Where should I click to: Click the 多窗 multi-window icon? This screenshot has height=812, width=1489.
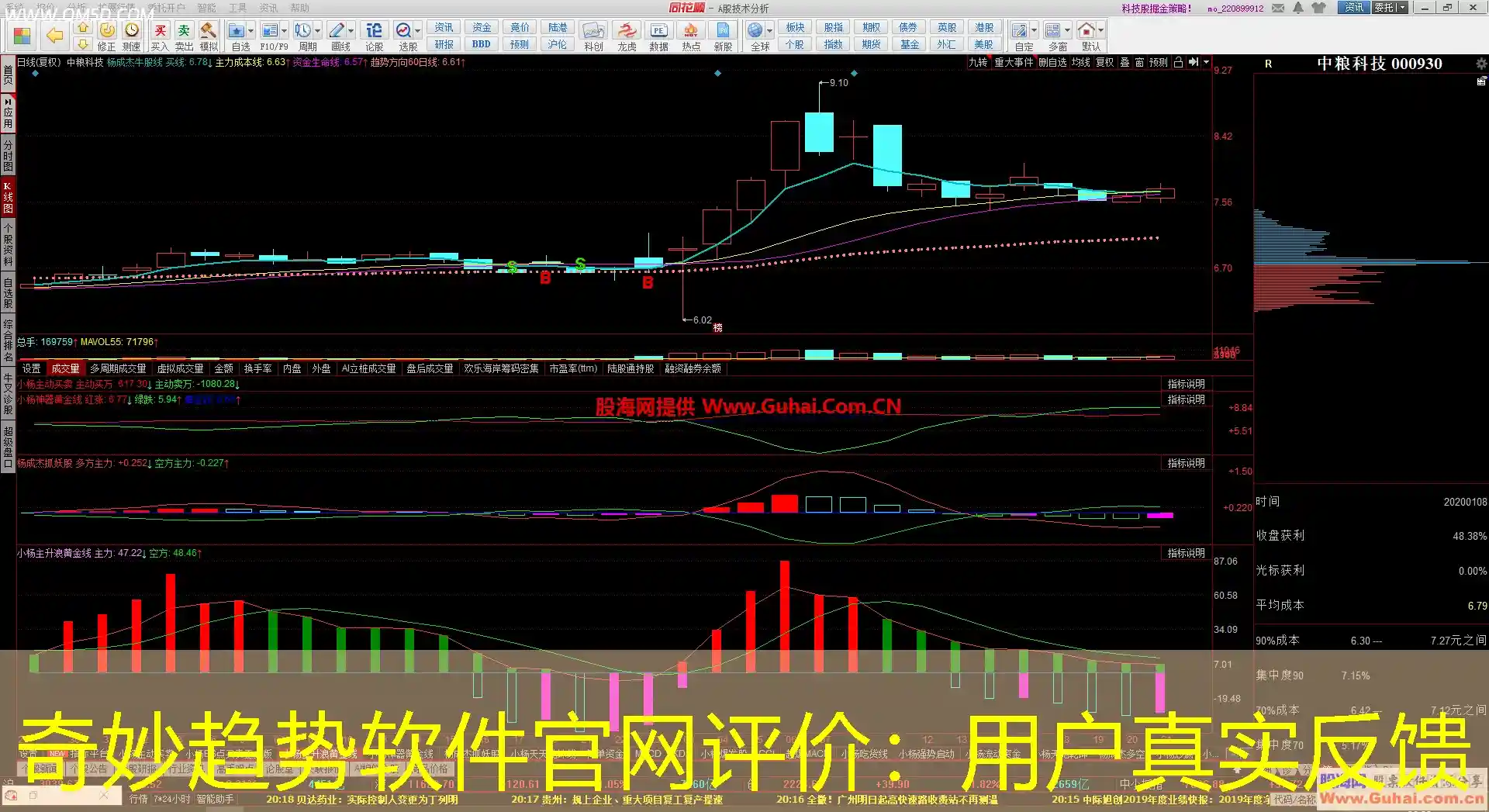point(1053,31)
